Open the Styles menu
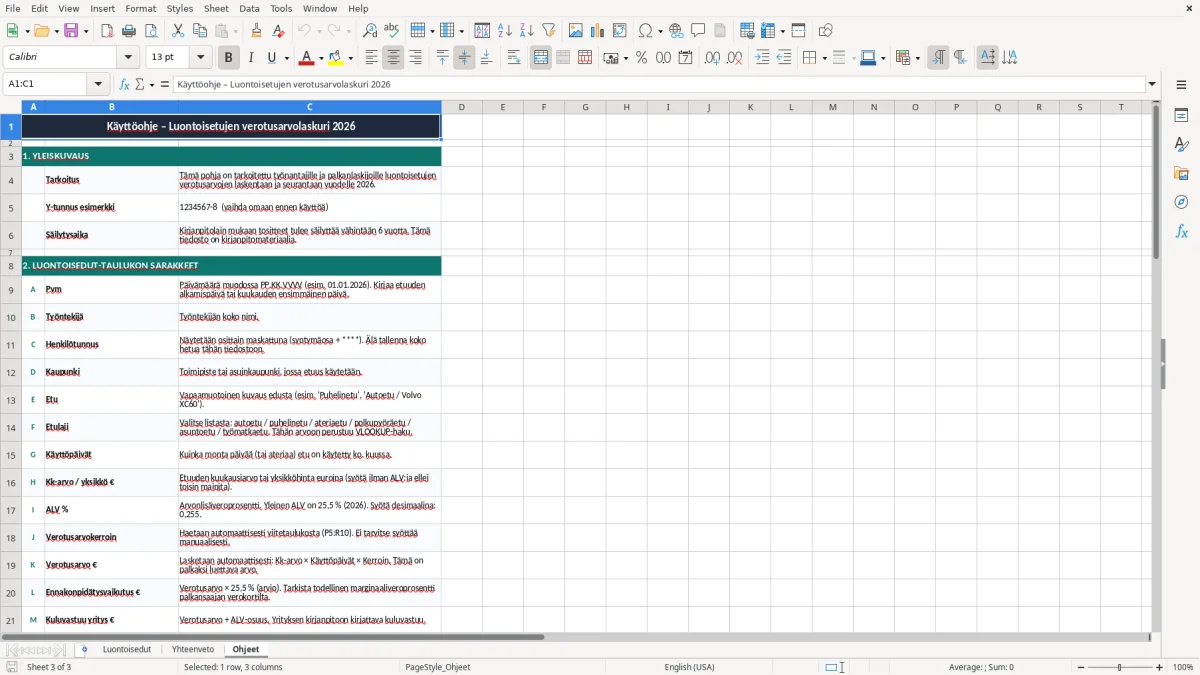The image size is (1200, 675). click(x=180, y=8)
